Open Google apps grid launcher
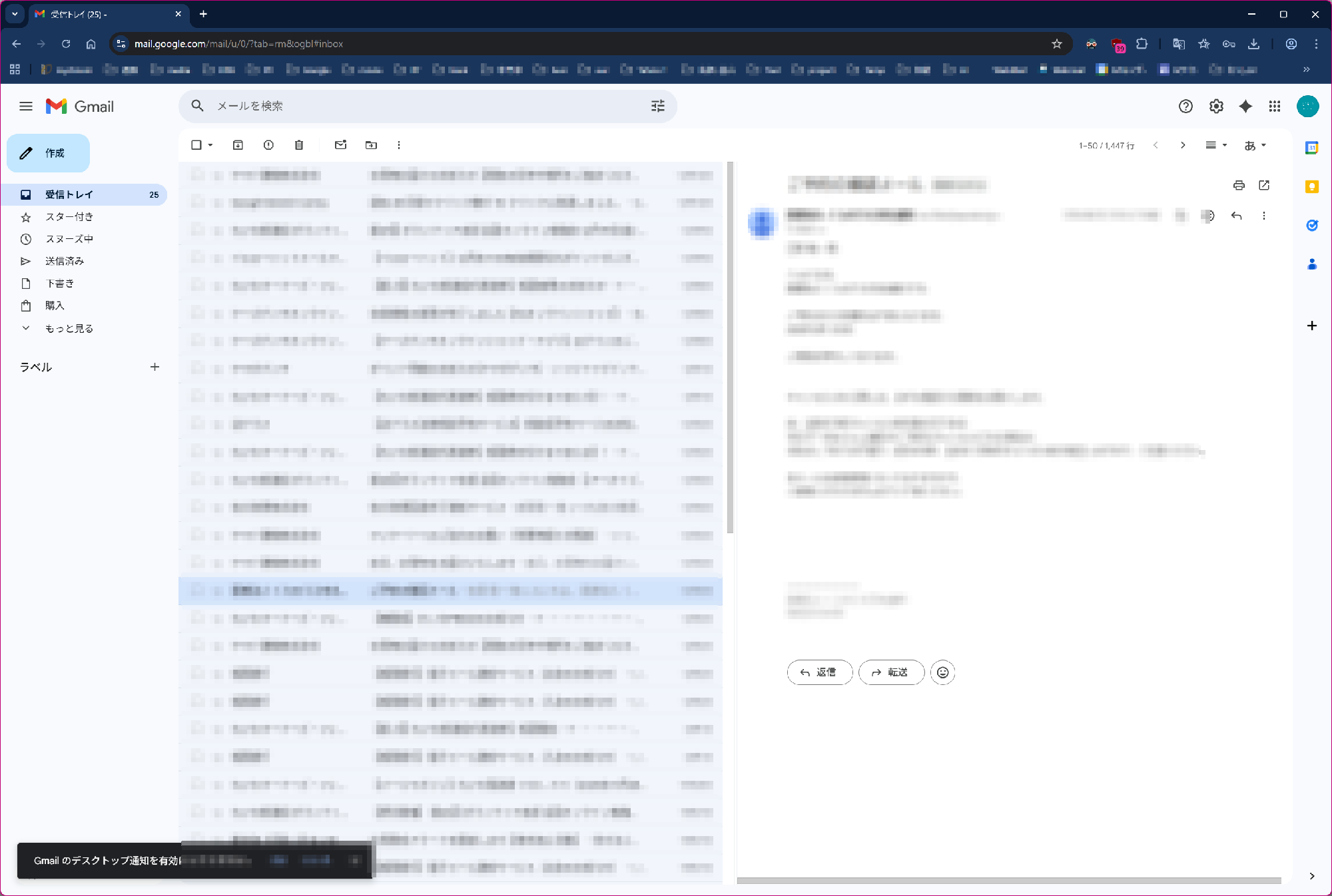1332x896 pixels. coord(1275,107)
